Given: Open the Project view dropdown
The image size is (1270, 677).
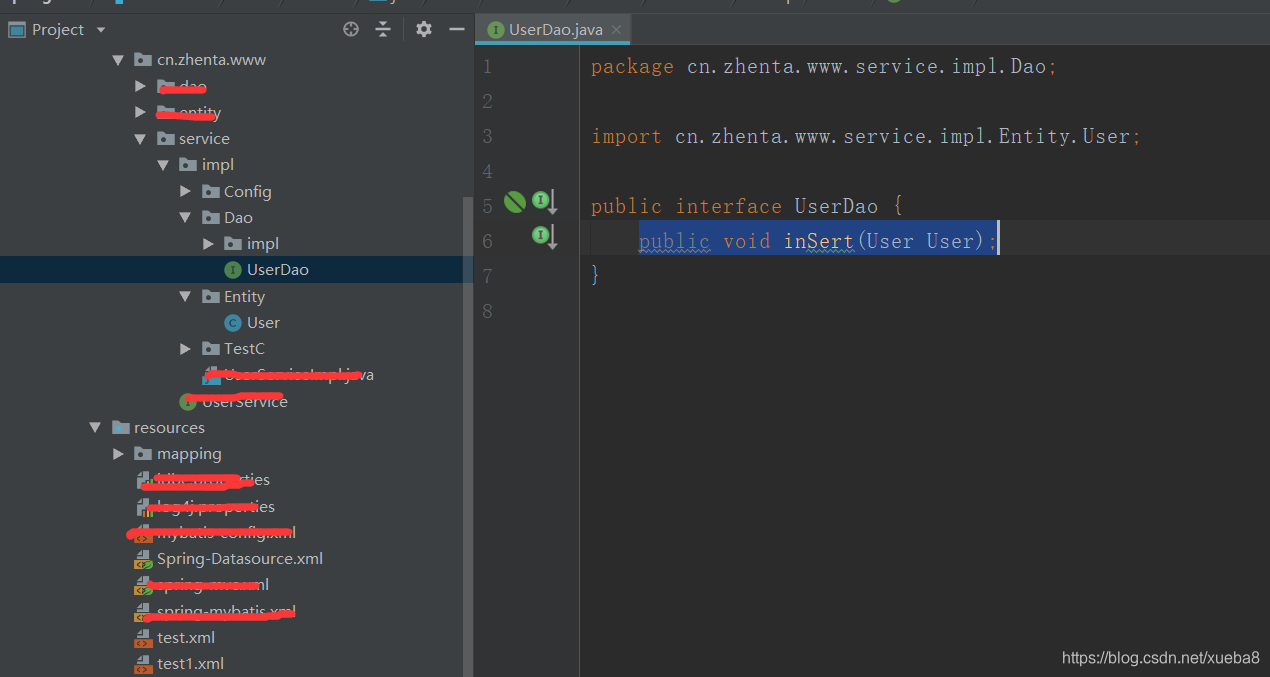Looking at the screenshot, I should click(100, 30).
